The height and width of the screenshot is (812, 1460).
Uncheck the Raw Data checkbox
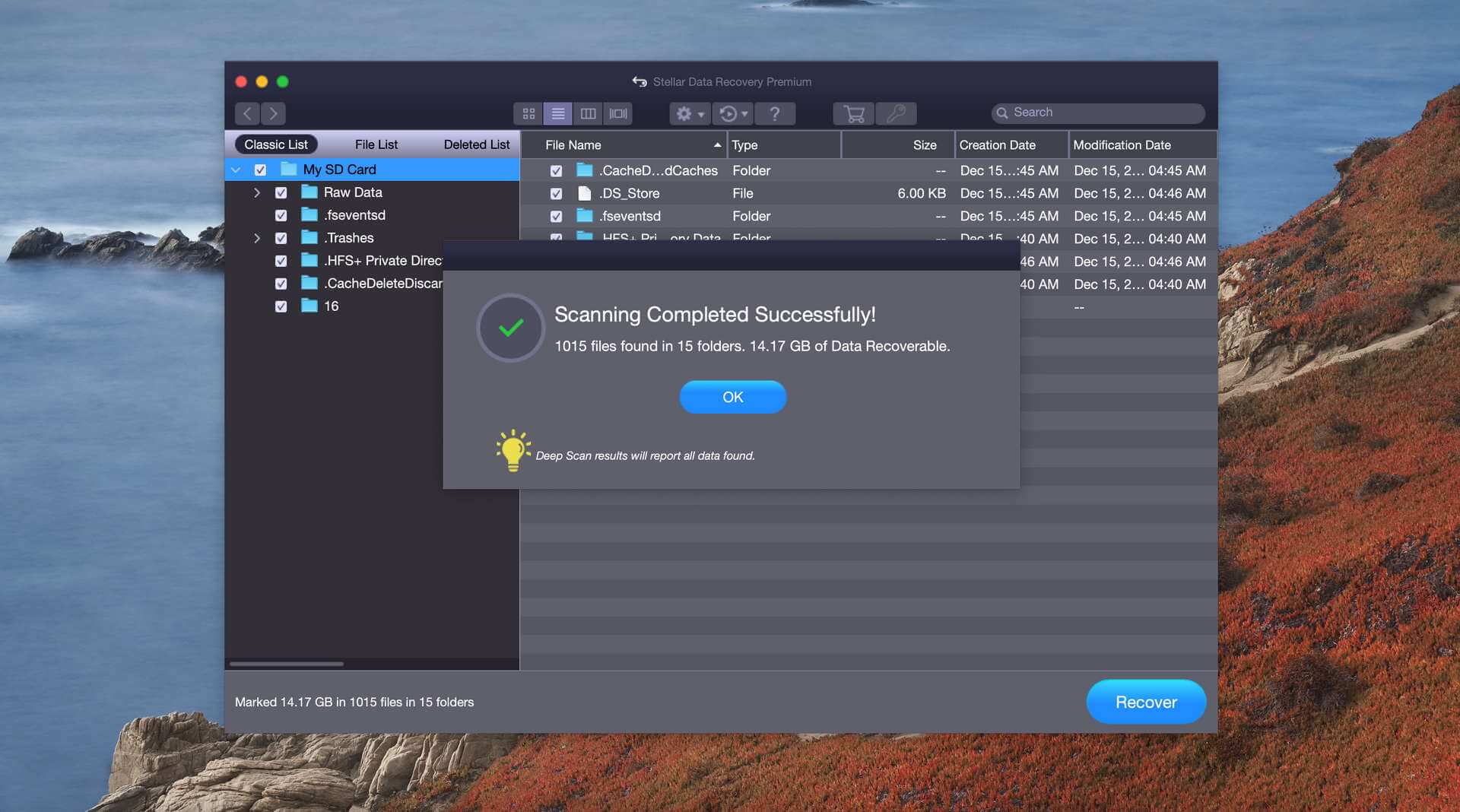pyautogui.click(x=281, y=192)
